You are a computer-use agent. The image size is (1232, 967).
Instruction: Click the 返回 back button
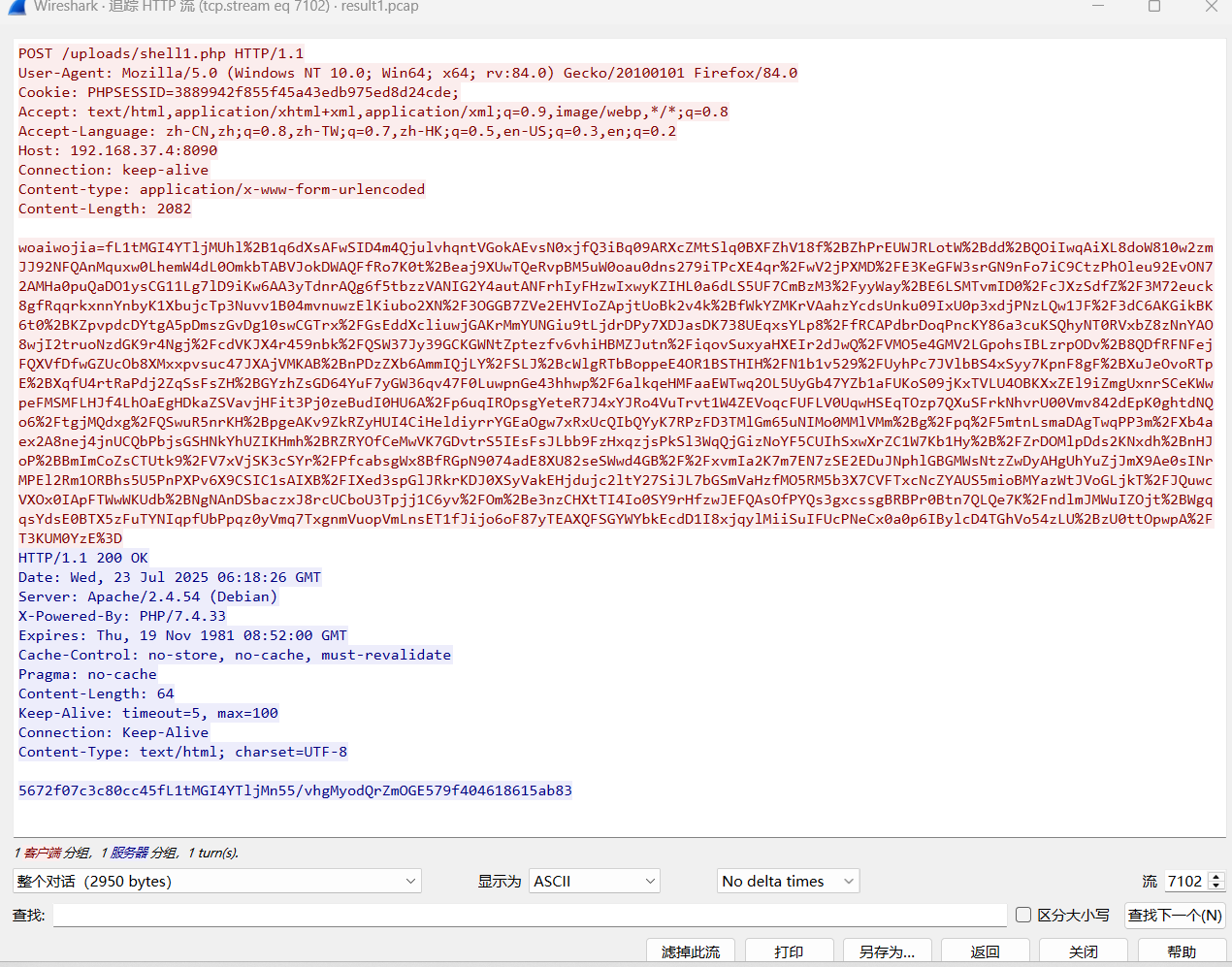point(985,951)
